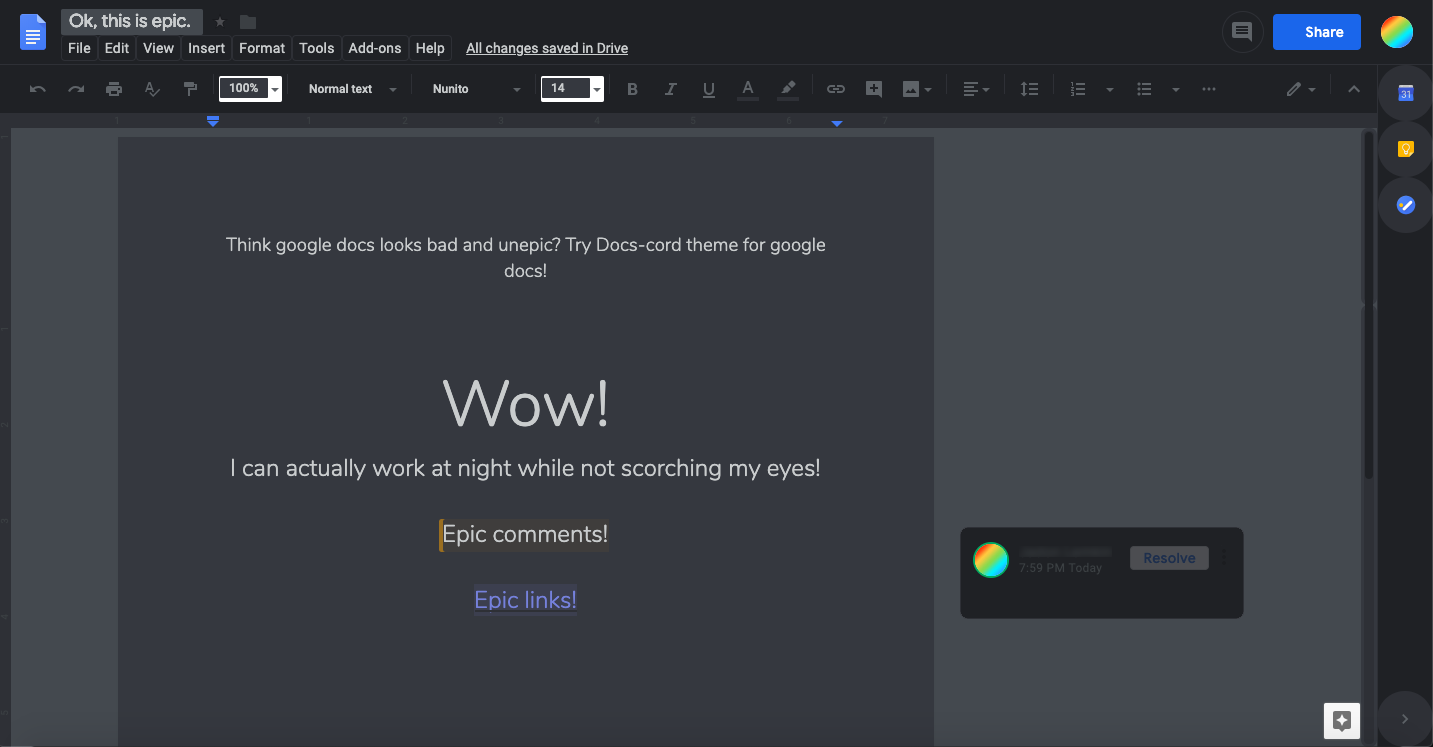Image resolution: width=1433 pixels, height=747 pixels.
Task: Toggle bold formatting
Action: 632,89
